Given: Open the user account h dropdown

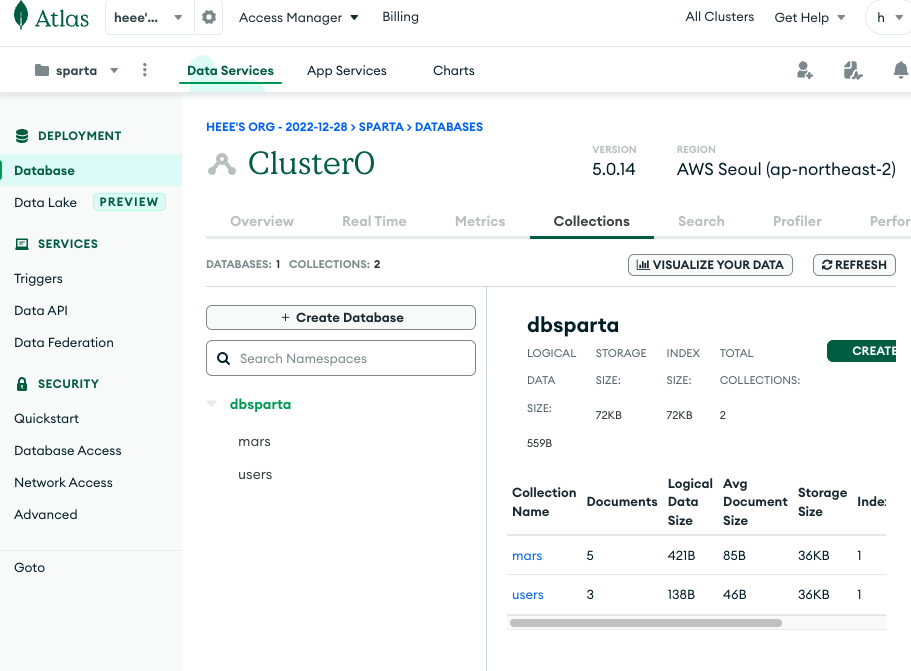Looking at the screenshot, I should coord(889,17).
